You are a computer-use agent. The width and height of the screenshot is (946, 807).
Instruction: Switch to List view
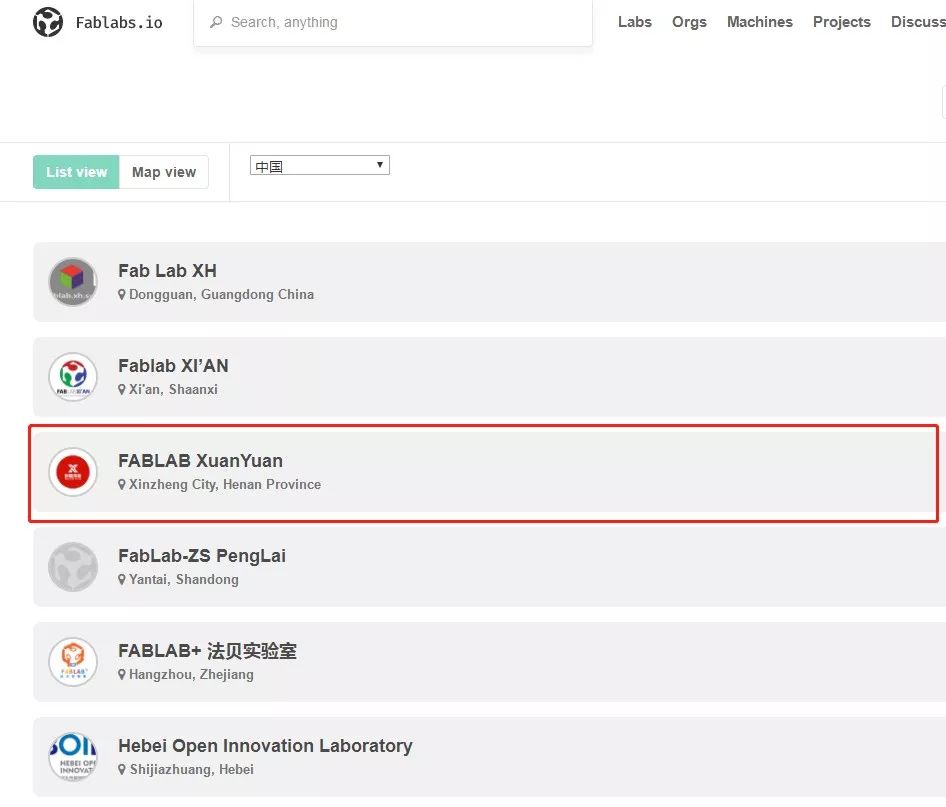(x=76, y=172)
